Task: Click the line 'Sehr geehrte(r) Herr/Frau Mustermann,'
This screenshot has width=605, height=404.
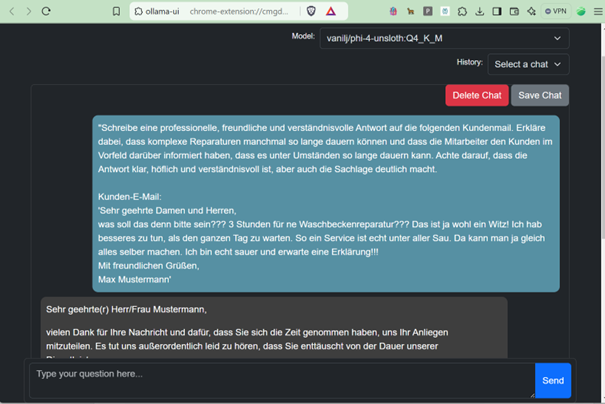Action: [126, 309]
